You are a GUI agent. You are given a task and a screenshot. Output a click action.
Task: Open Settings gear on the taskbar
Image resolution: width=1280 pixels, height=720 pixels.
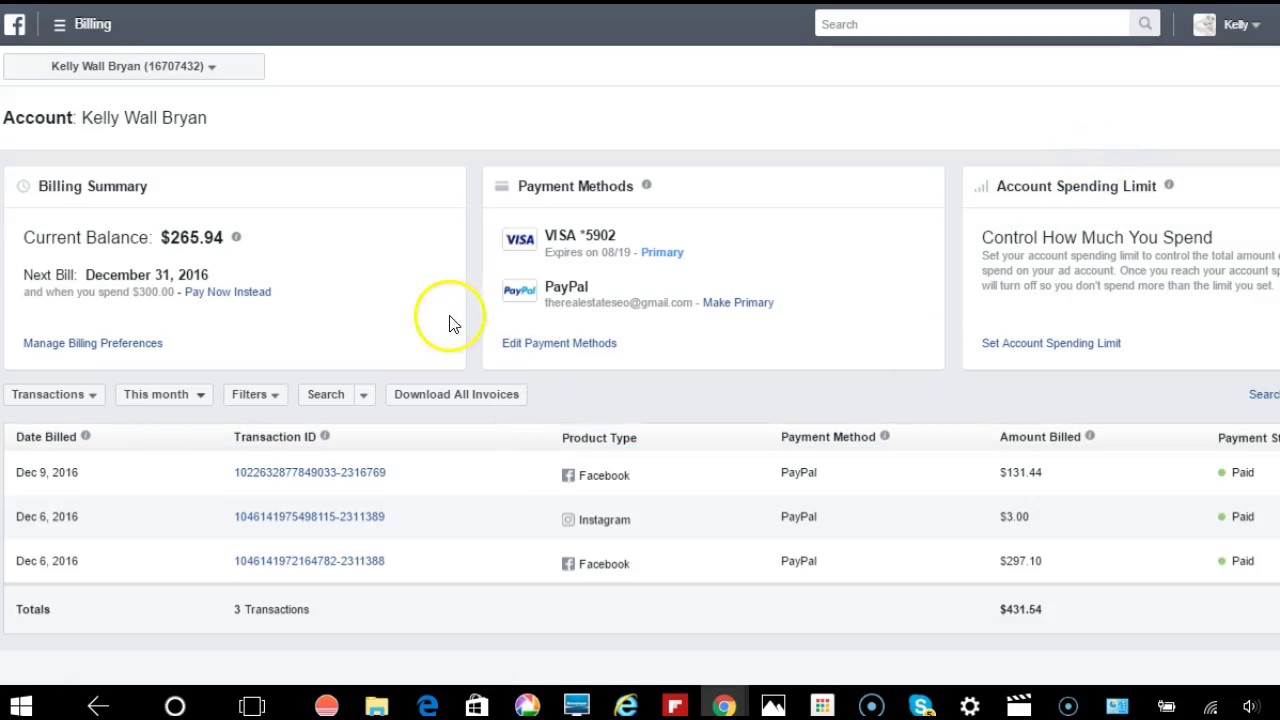click(970, 706)
